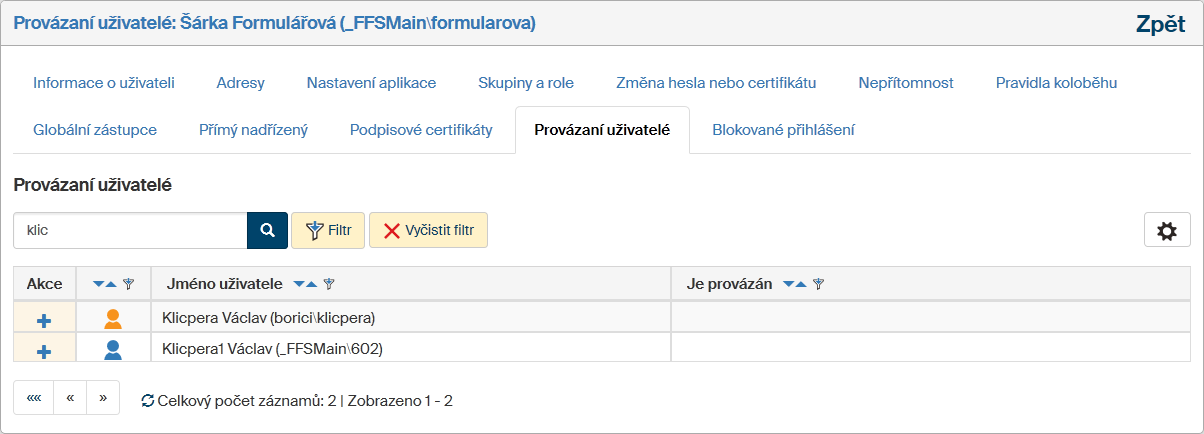Focus the search field containing "klic"
The height and width of the screenshot is (434, 1204).
(x=130, y=230)
